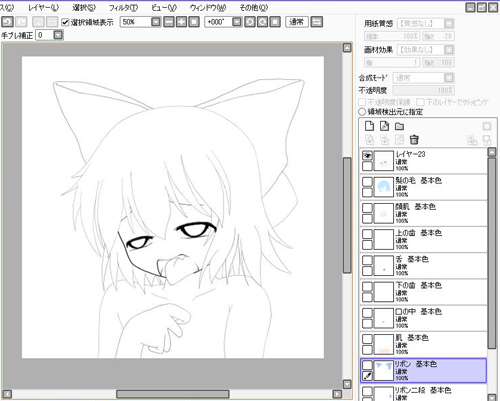
Task: Hide レイヤー23 using its eye icon
Action: click(367, 156)
